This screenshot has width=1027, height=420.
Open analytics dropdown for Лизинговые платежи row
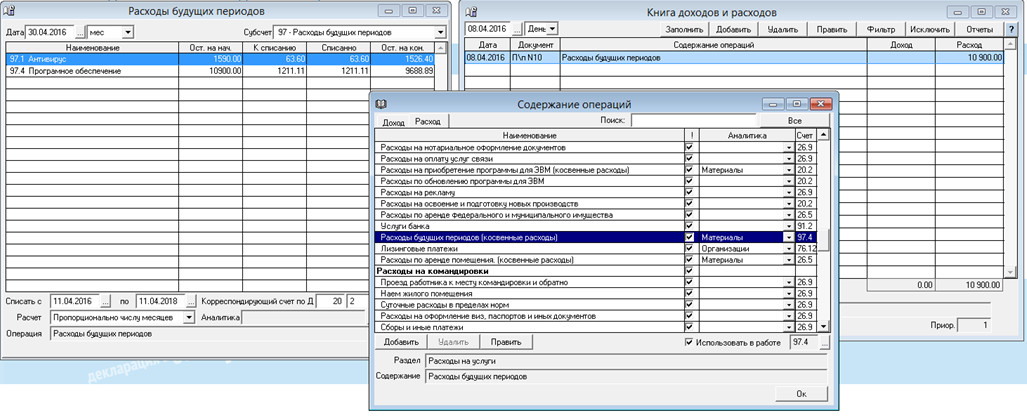(x=789, y=249)
